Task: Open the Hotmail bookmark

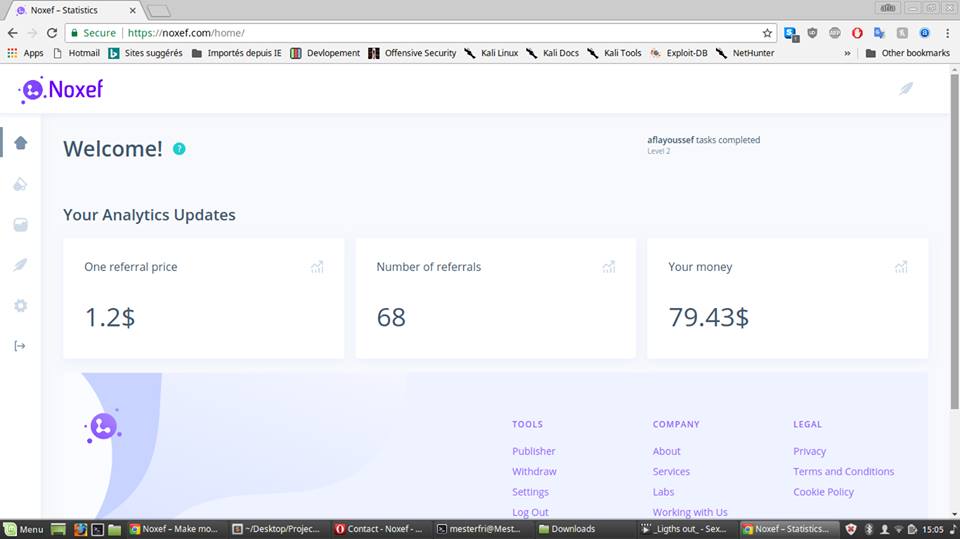Action: point(77,53)
